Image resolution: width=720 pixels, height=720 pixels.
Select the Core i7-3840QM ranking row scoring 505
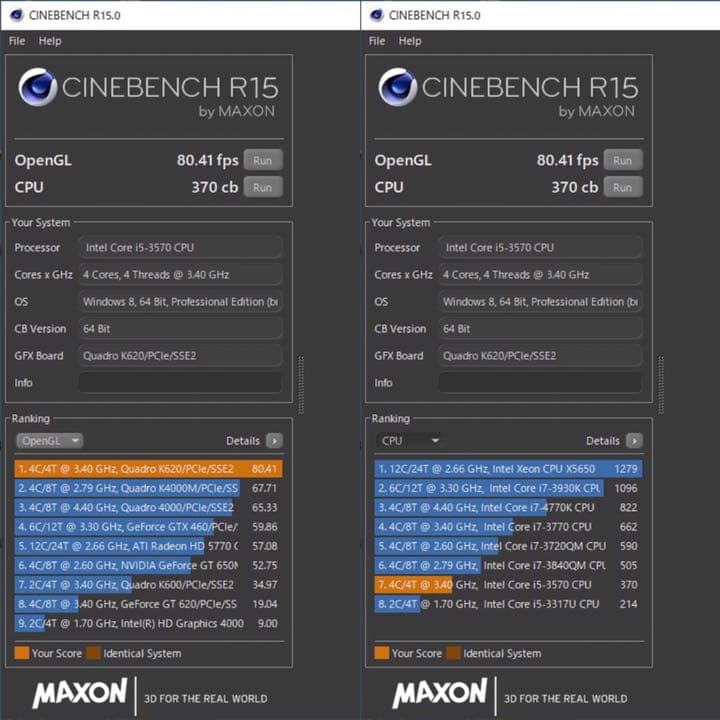coord(508,565)
